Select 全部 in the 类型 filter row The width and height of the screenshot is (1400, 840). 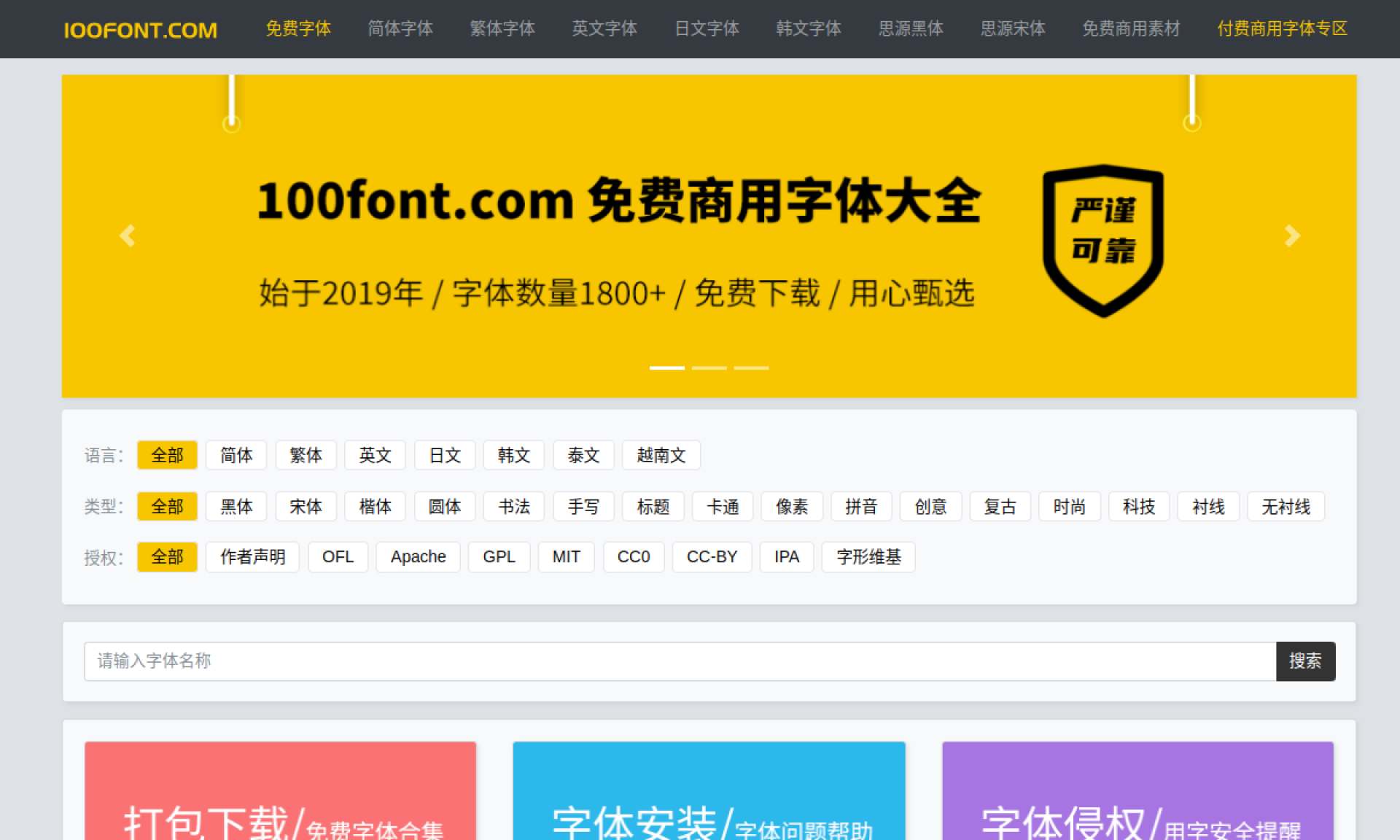pos(167,506)
